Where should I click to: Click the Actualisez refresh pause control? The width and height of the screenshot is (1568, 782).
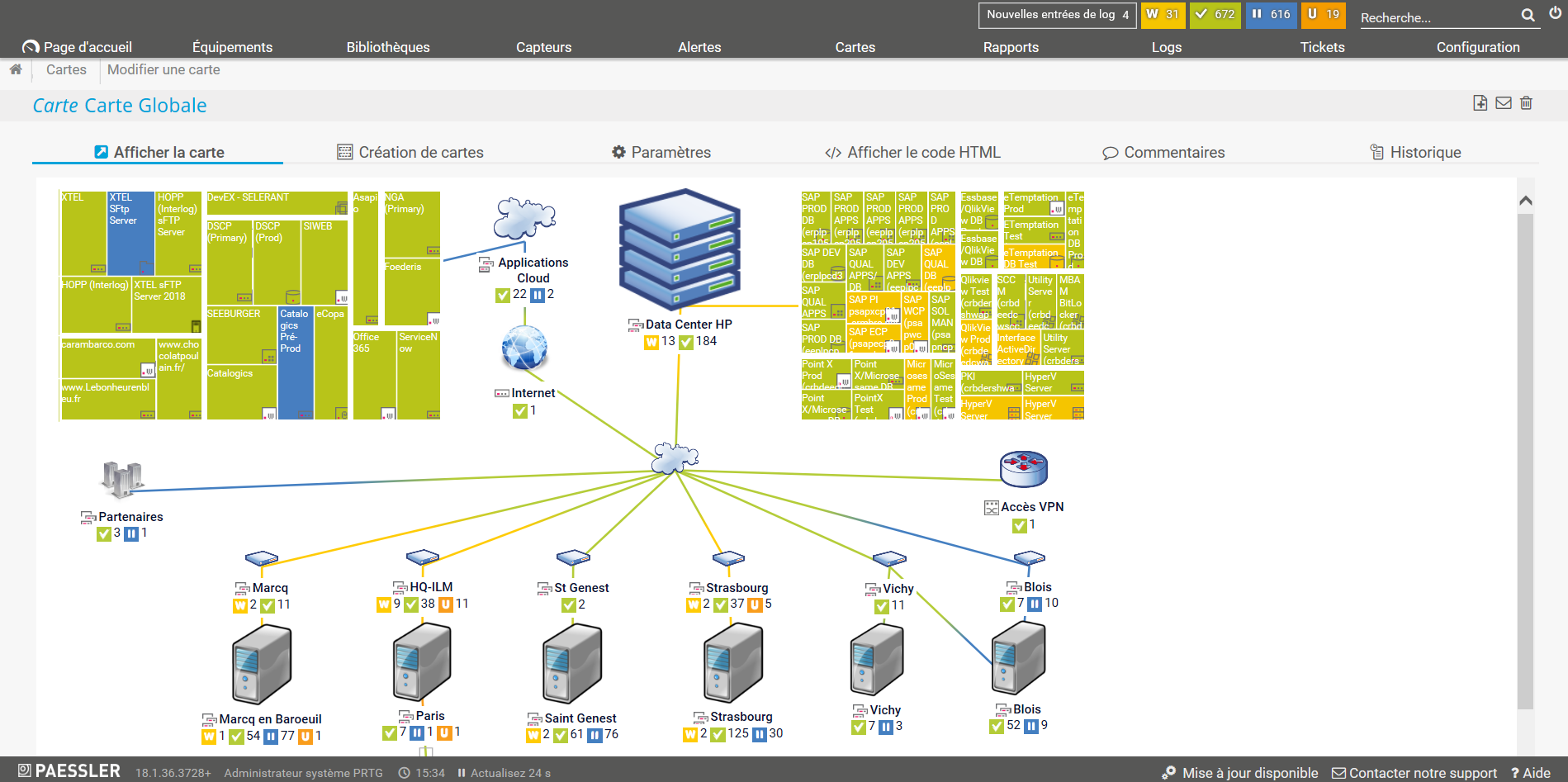click(x=504, y=773)
